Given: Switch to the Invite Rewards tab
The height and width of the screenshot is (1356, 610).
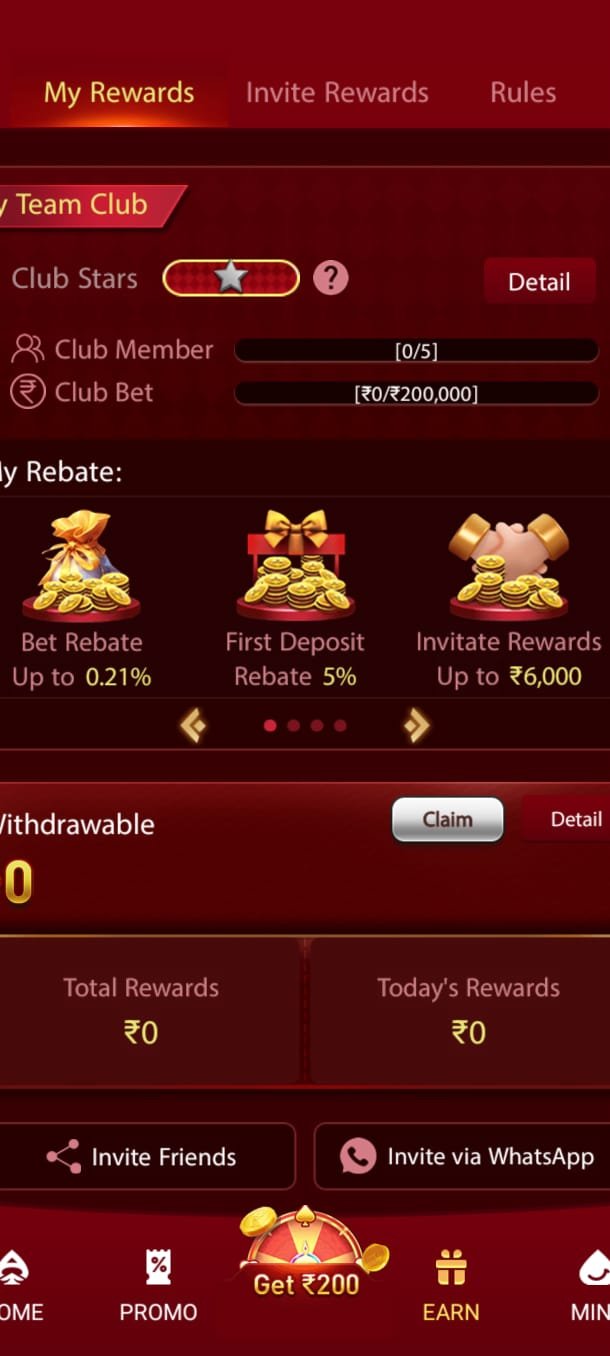Looking at the screenshot, I should coord(337,93).
